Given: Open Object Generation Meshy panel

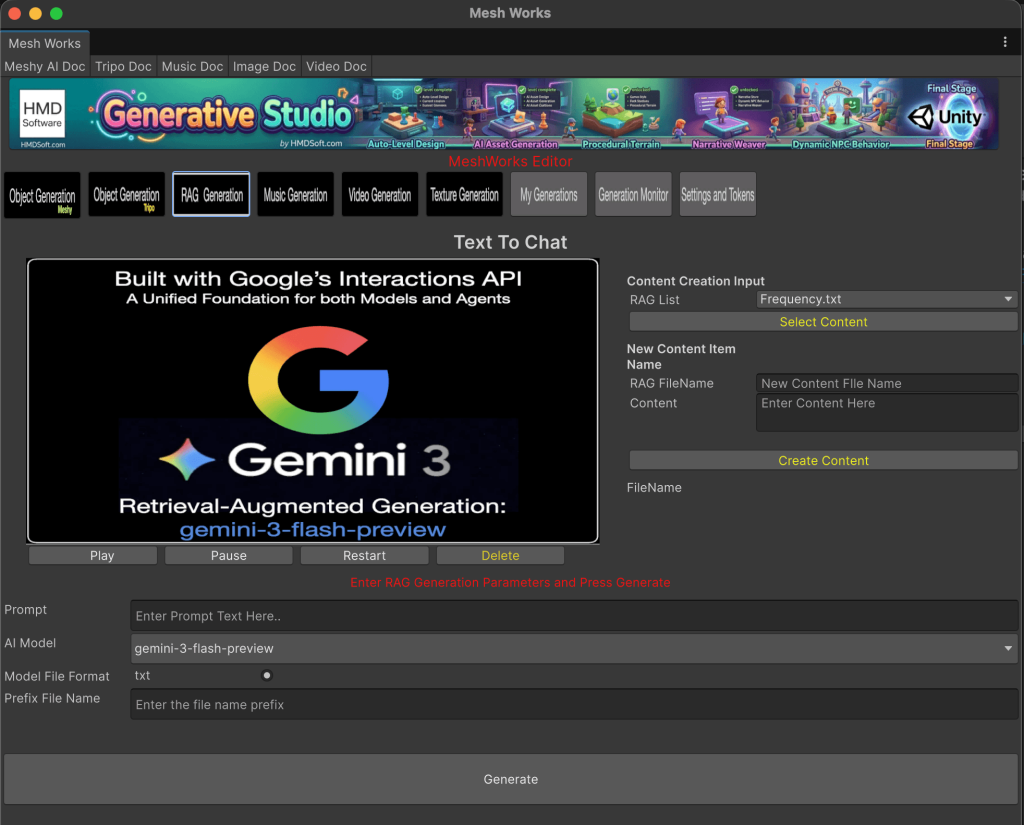Looking at the screenshot, I should 42,195.
